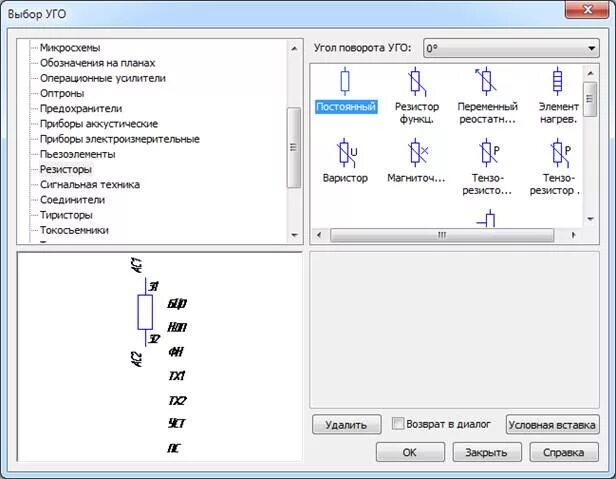The height and width of the screenshot is (479, 616).
Task: Select Операционные усилители category
Action: (103, 78)
